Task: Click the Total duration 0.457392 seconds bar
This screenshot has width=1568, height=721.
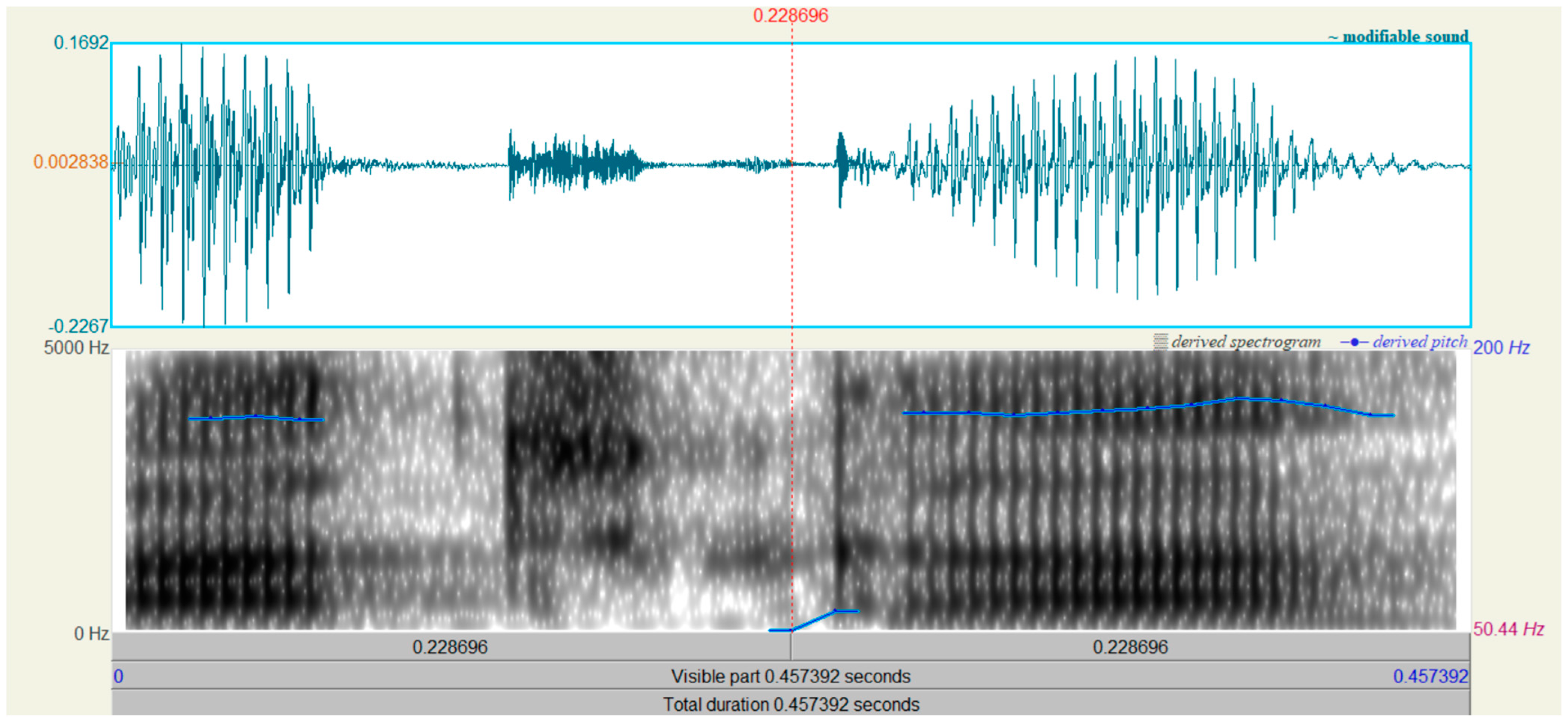Action: (790, 705)
